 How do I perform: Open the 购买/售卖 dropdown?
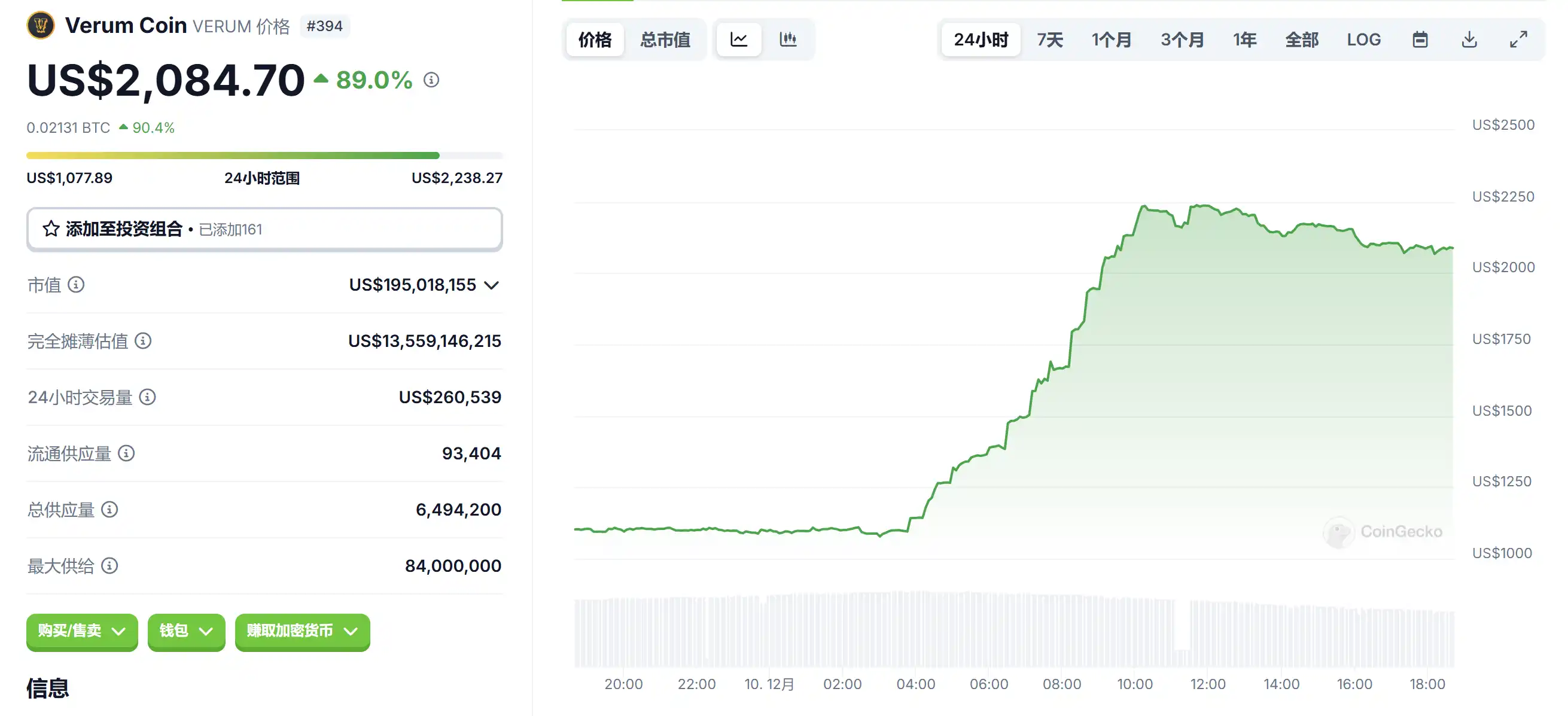tap(82, 630)
